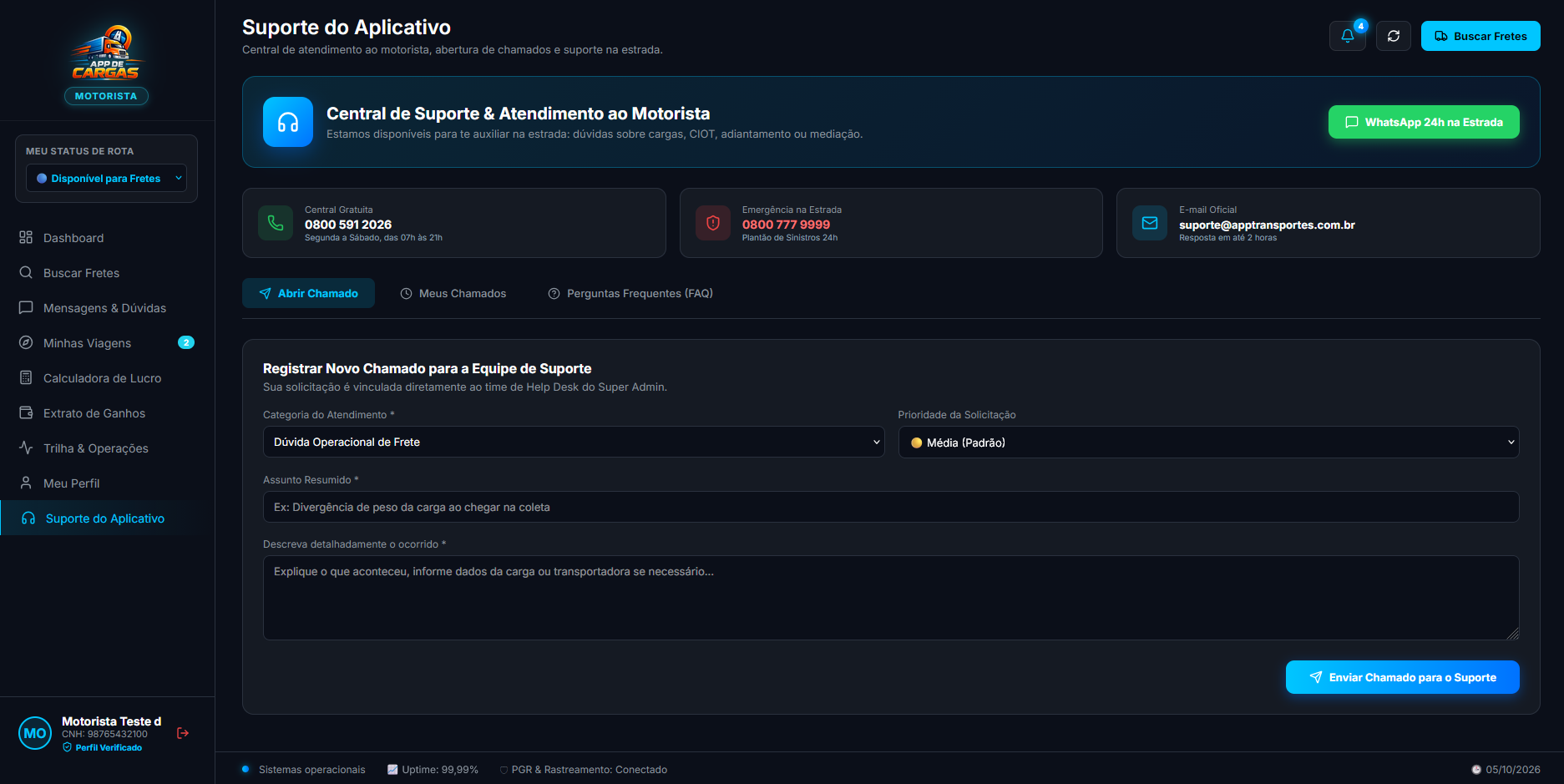Viewport: 1564px width, 784px height.
Task: Open Meu Perfil
Action: click(107, 483)
